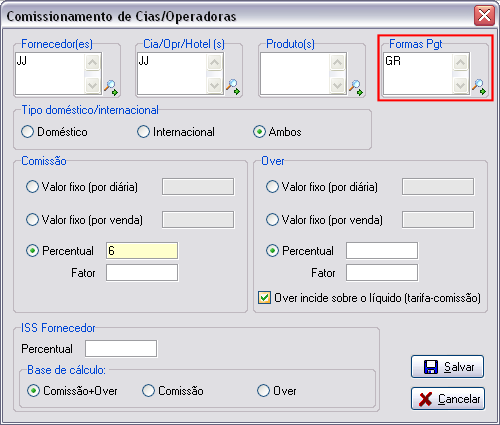Viewport: 500px width, 425px height.
Task: Open the Cia/Opr/Hotel search lookup icon
Action: 233,87
